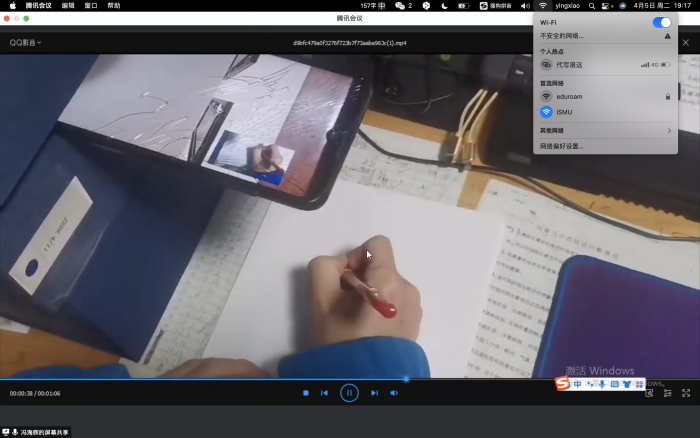Open the Apple menu

[12, 6]
